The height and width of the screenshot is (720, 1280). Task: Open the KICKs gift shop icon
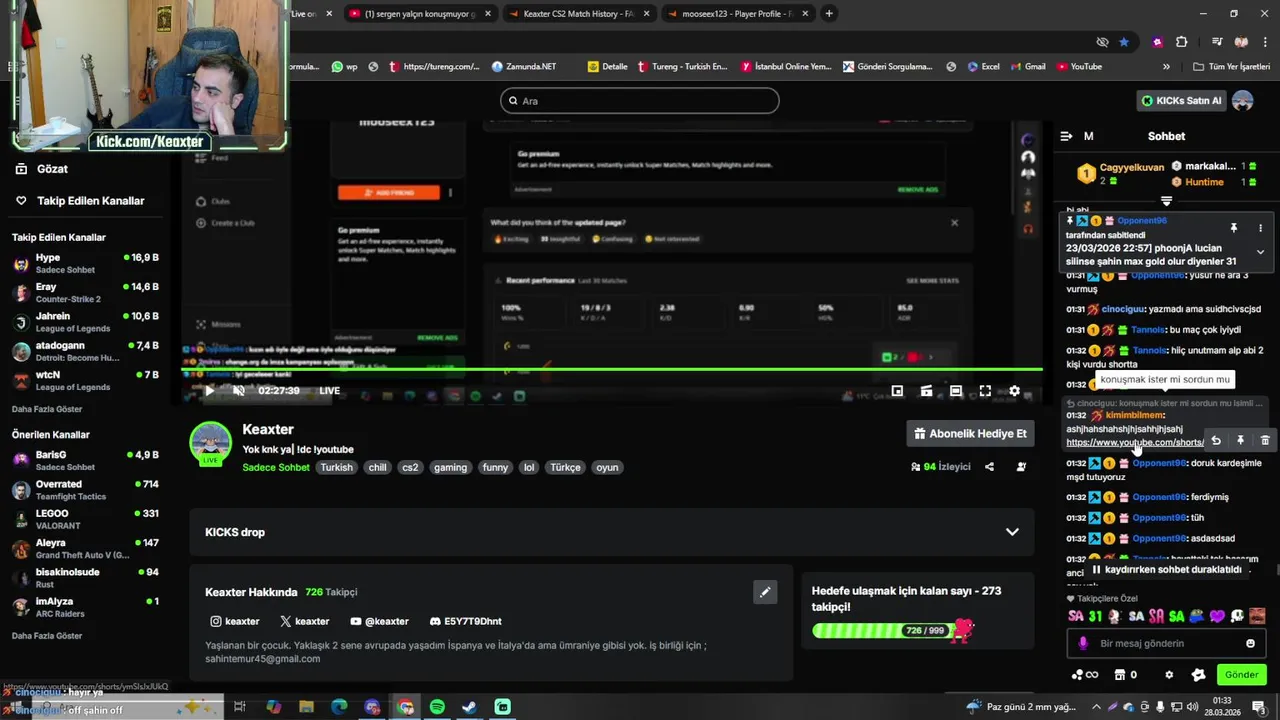[x=1120, y=675]
